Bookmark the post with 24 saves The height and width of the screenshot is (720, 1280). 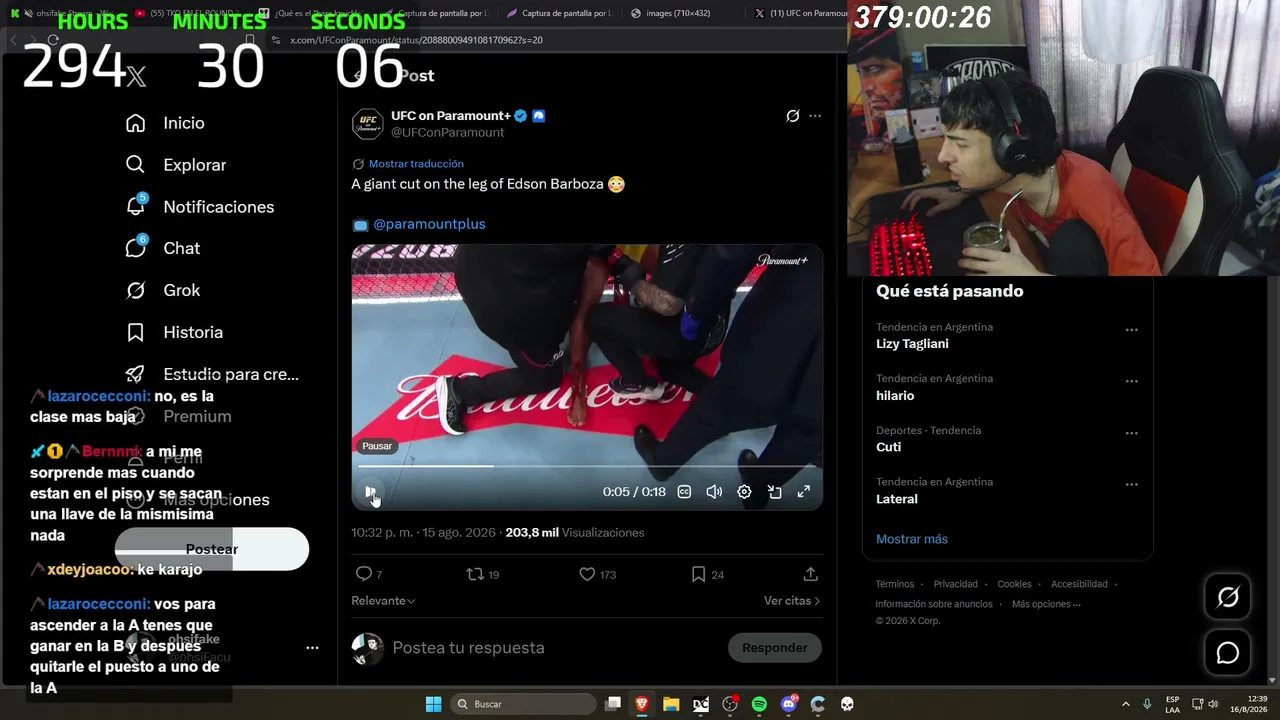(707, 574)
